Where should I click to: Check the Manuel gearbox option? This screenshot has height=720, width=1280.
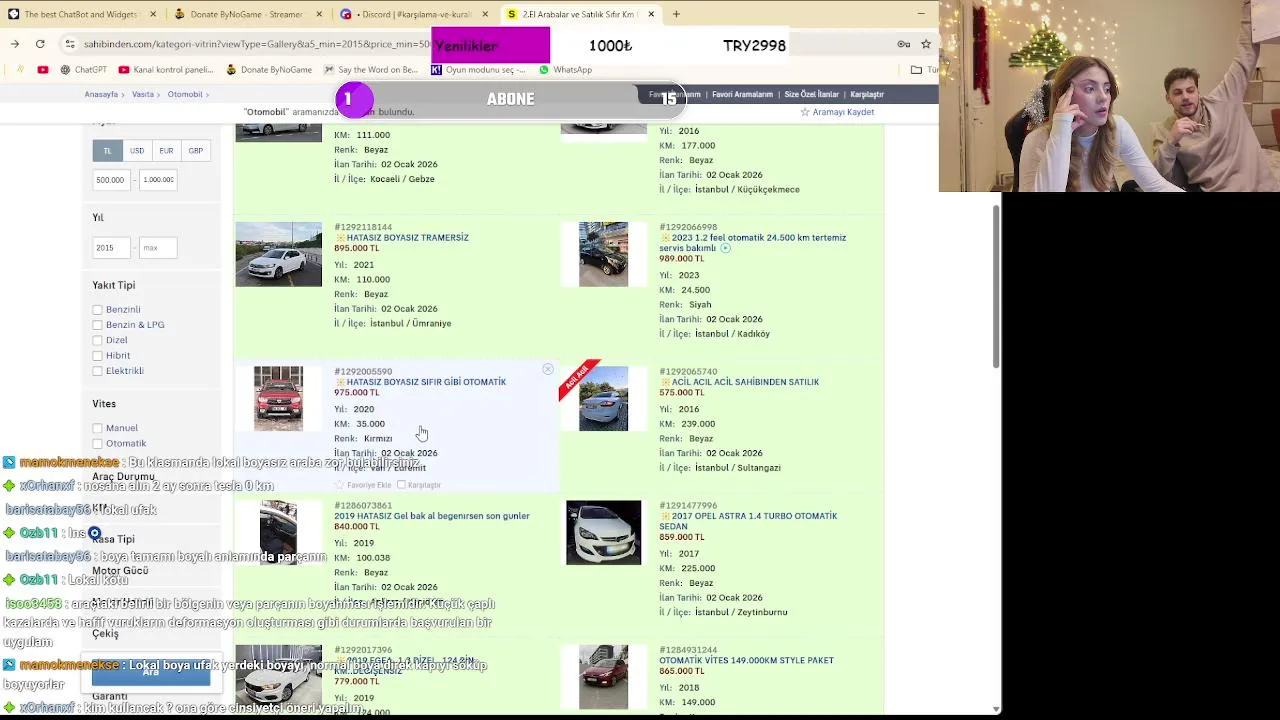point(97,428)
